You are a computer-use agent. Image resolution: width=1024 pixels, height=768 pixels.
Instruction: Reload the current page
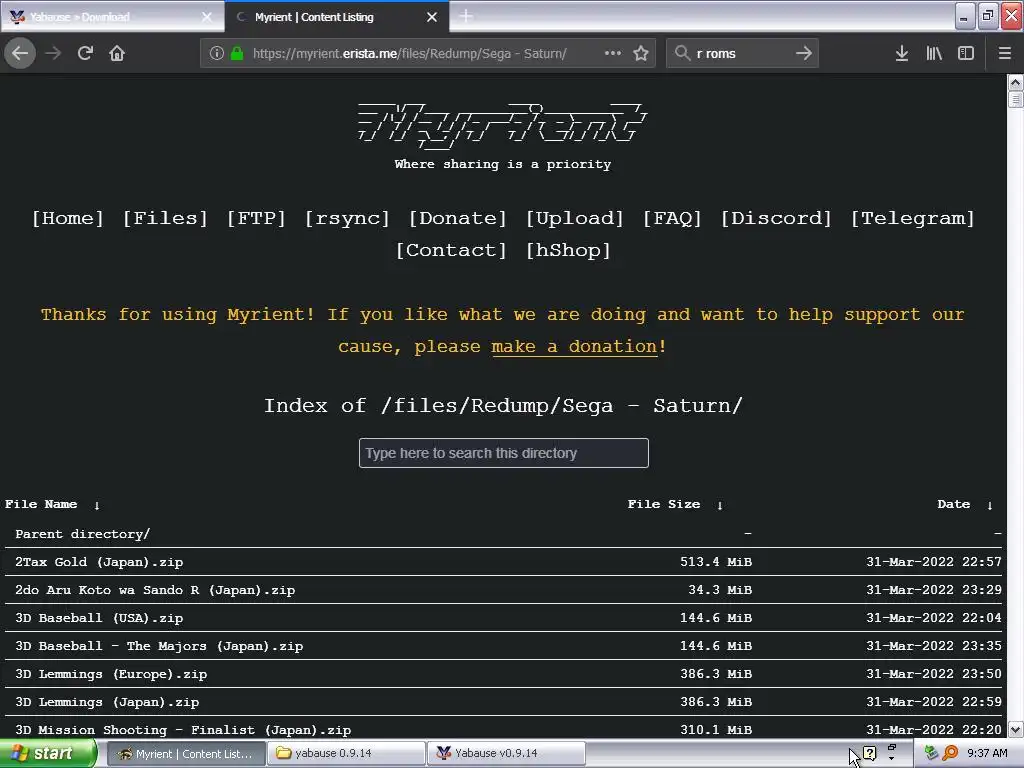(85, 53)
